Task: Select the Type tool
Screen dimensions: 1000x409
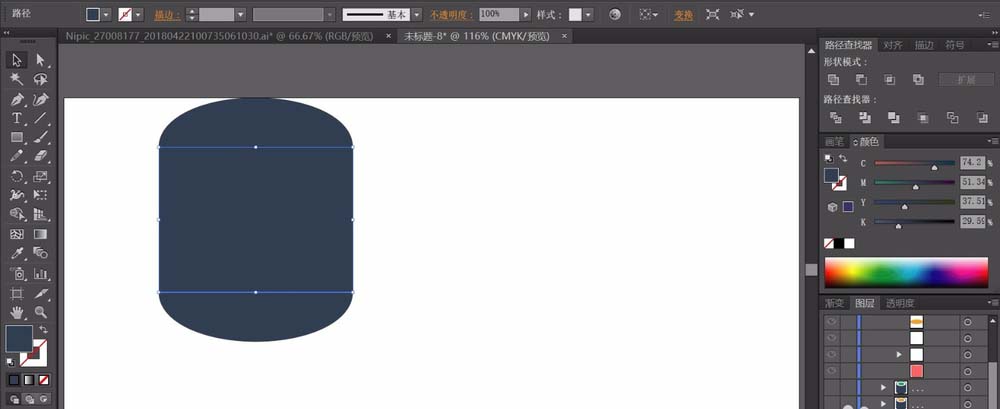Action: click(17, 118)
